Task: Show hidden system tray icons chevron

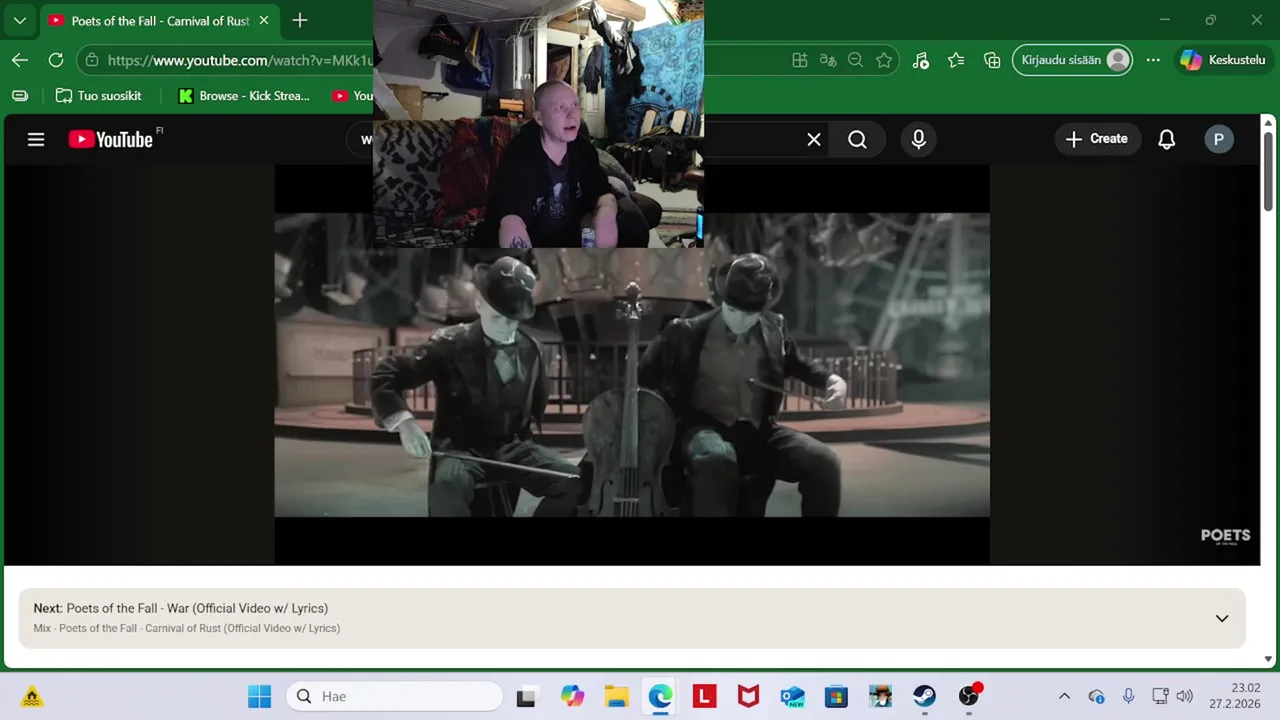Action: pos(1064,696)
